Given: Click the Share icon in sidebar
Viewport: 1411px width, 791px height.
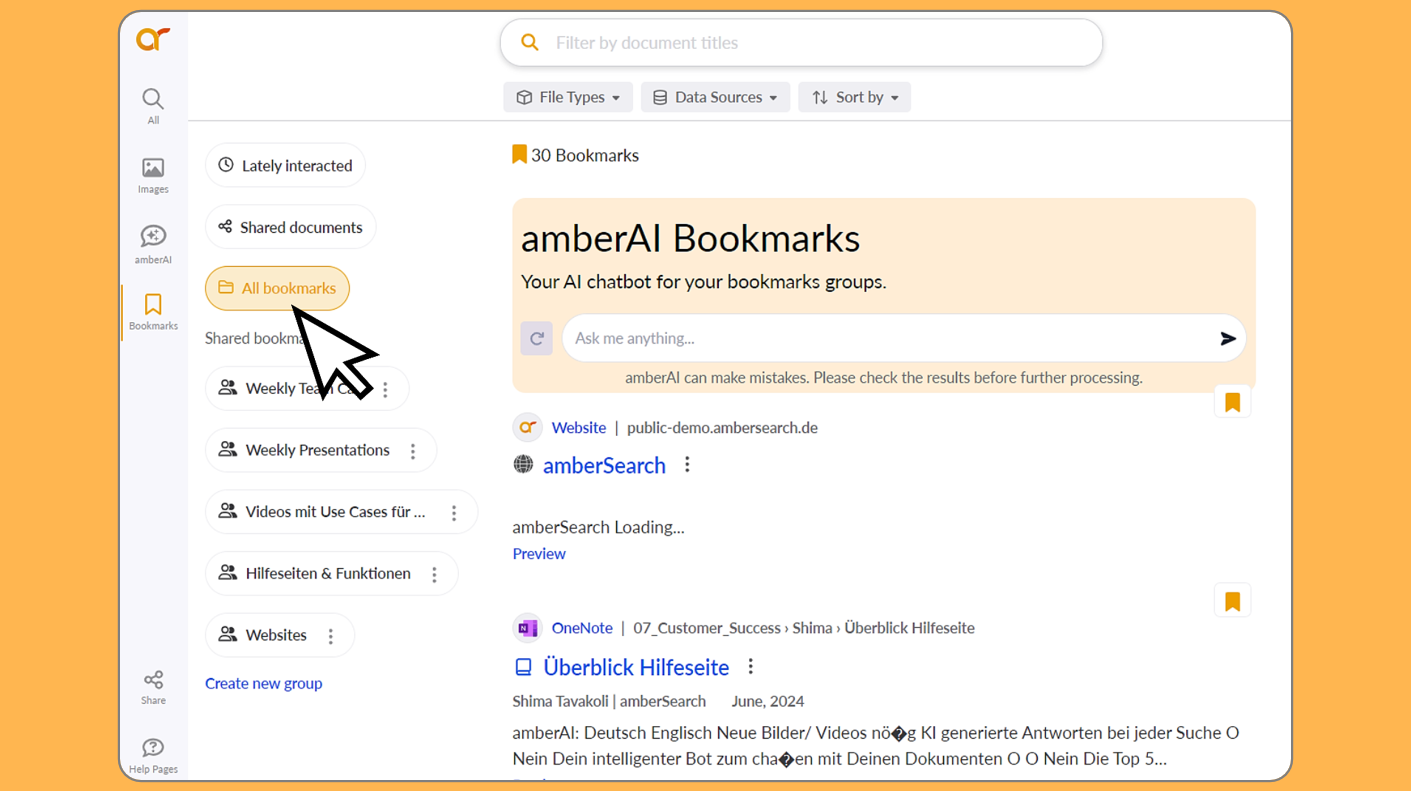Looking at the screenshot, I should pyautogui.click(x=153, y=687).
